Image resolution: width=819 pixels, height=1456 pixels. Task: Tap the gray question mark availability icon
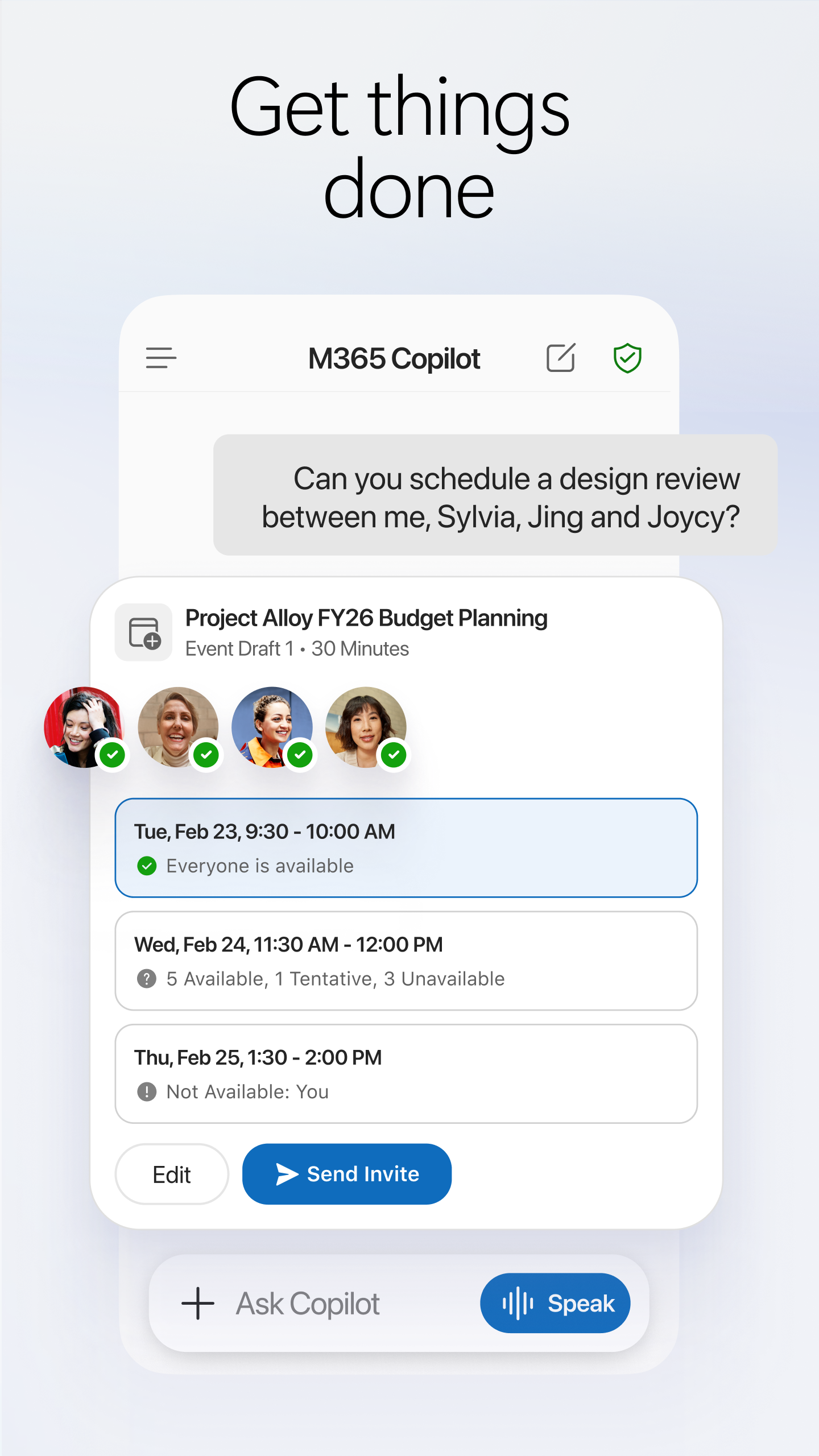tap(147, 979)
